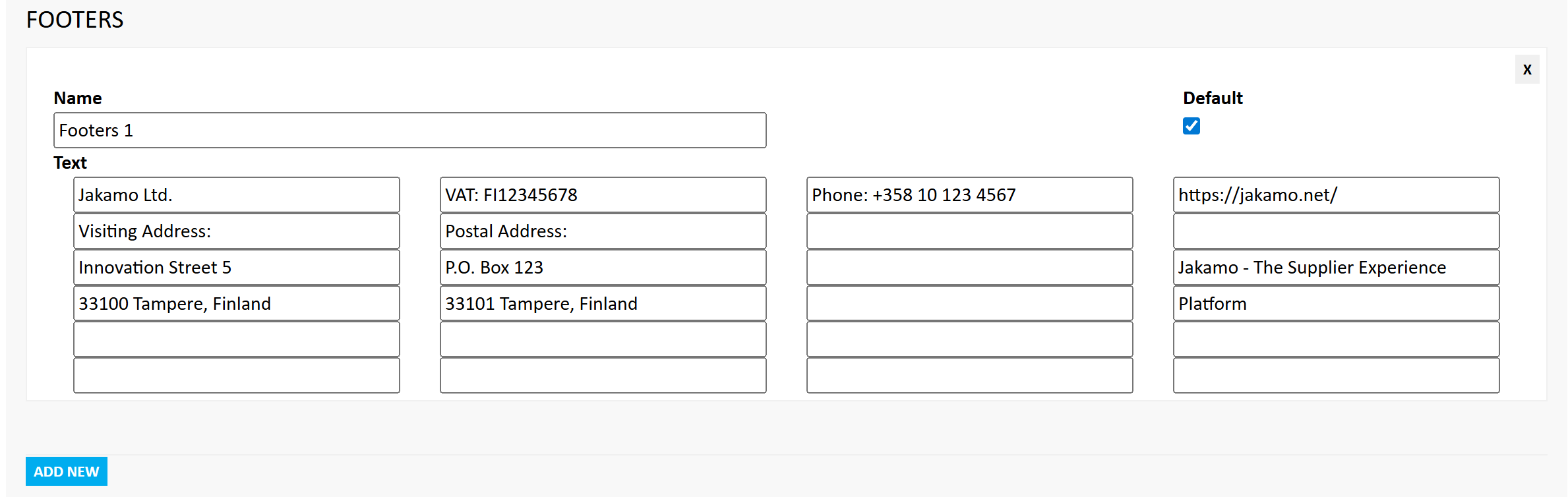Uncheck the Default checkbox
The image size is (1568, 497).
coord(1191,126)
